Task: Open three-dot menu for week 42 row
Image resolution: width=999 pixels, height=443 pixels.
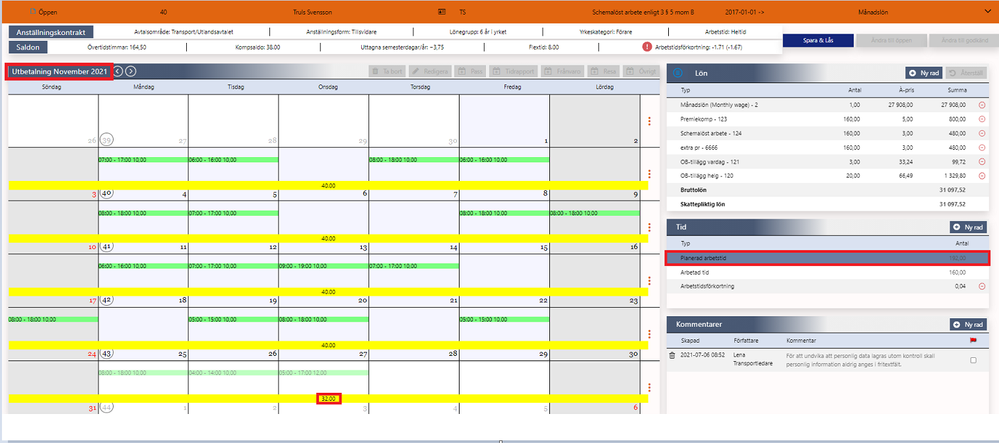Action: (x=649, y=280)
